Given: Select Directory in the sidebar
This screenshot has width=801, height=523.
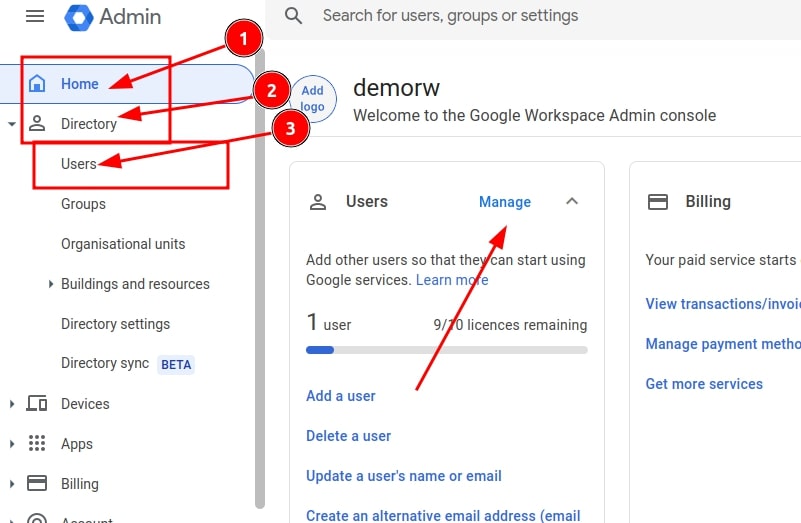Looking at the screenshot, I should coord(89,124).
